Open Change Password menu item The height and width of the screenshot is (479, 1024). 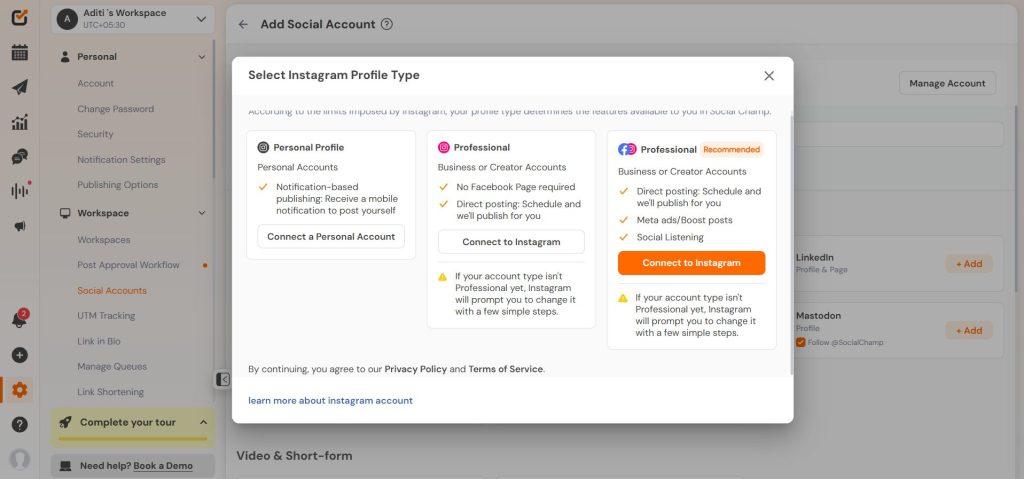[x=116, y=109]
